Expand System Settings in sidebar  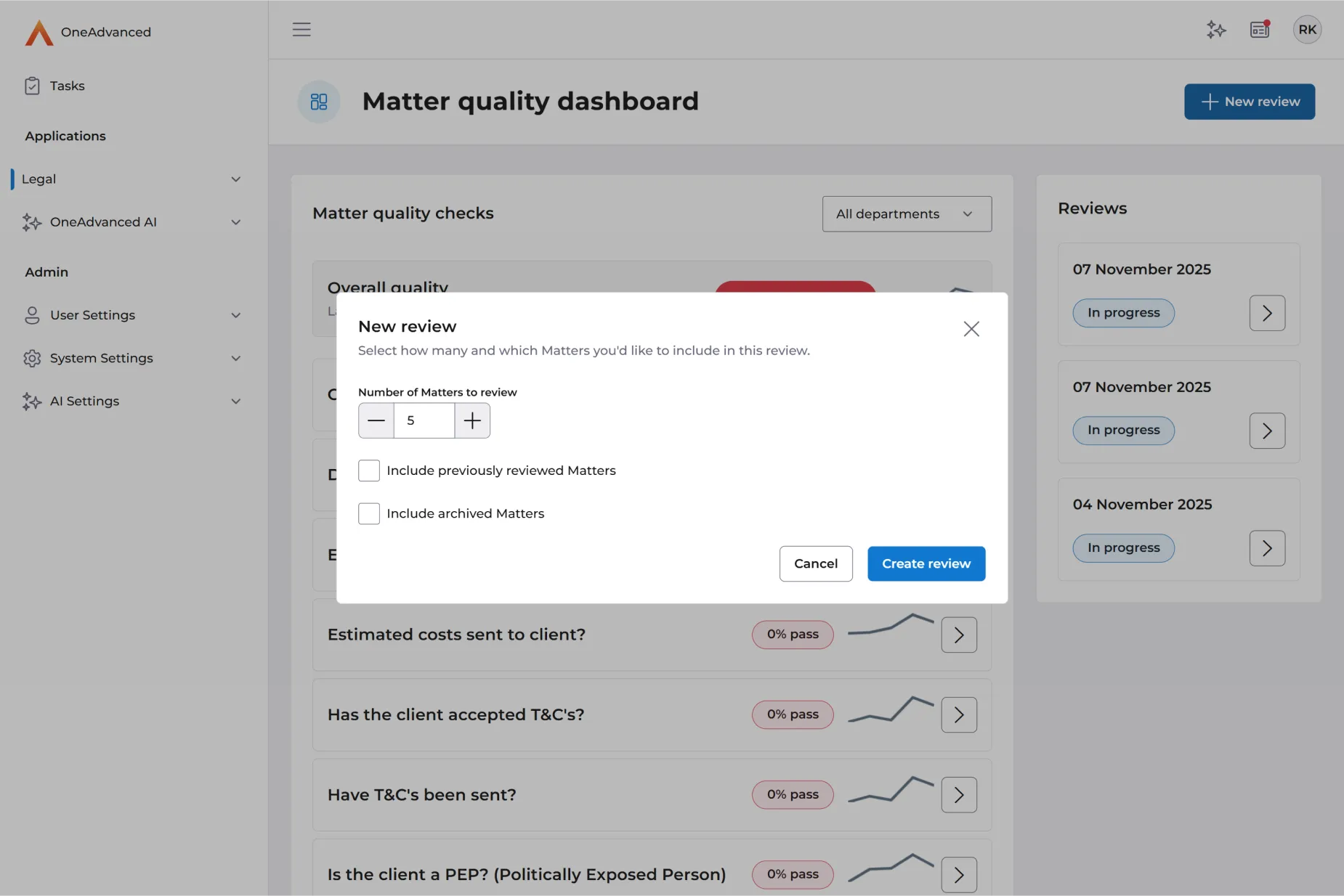tap(131, 358)
